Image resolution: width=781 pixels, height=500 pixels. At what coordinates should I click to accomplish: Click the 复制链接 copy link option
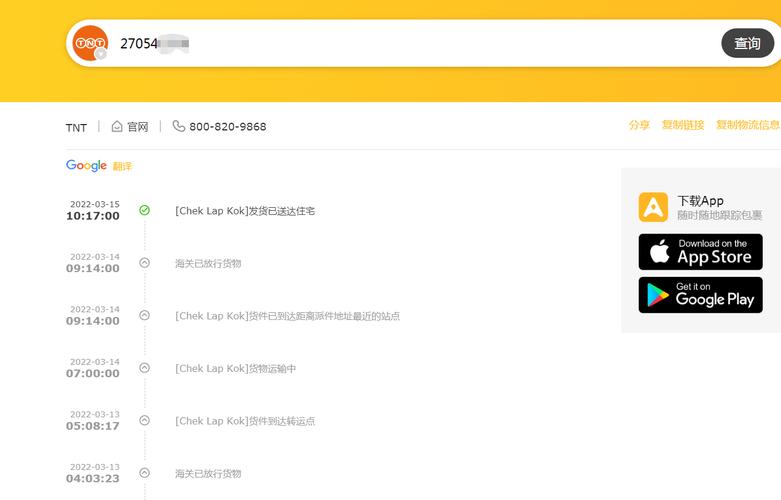683,125
